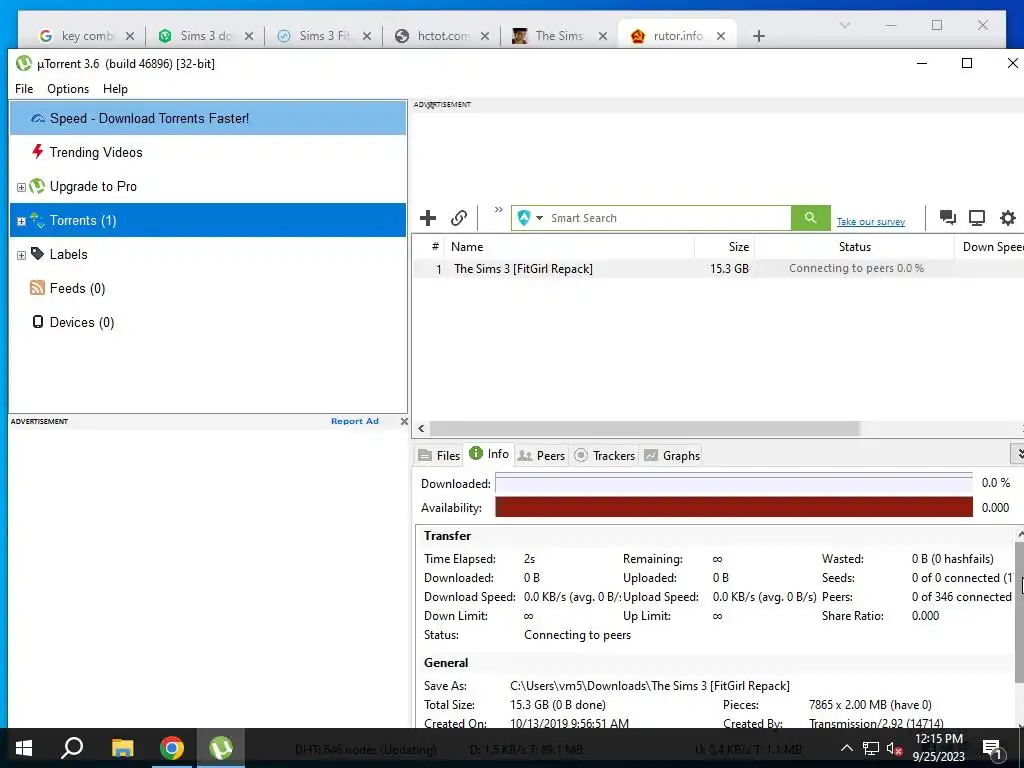This screenshot has height=768, width=1024.
Task: Click the Feeds RSS icon
Action: coord(37,287)
